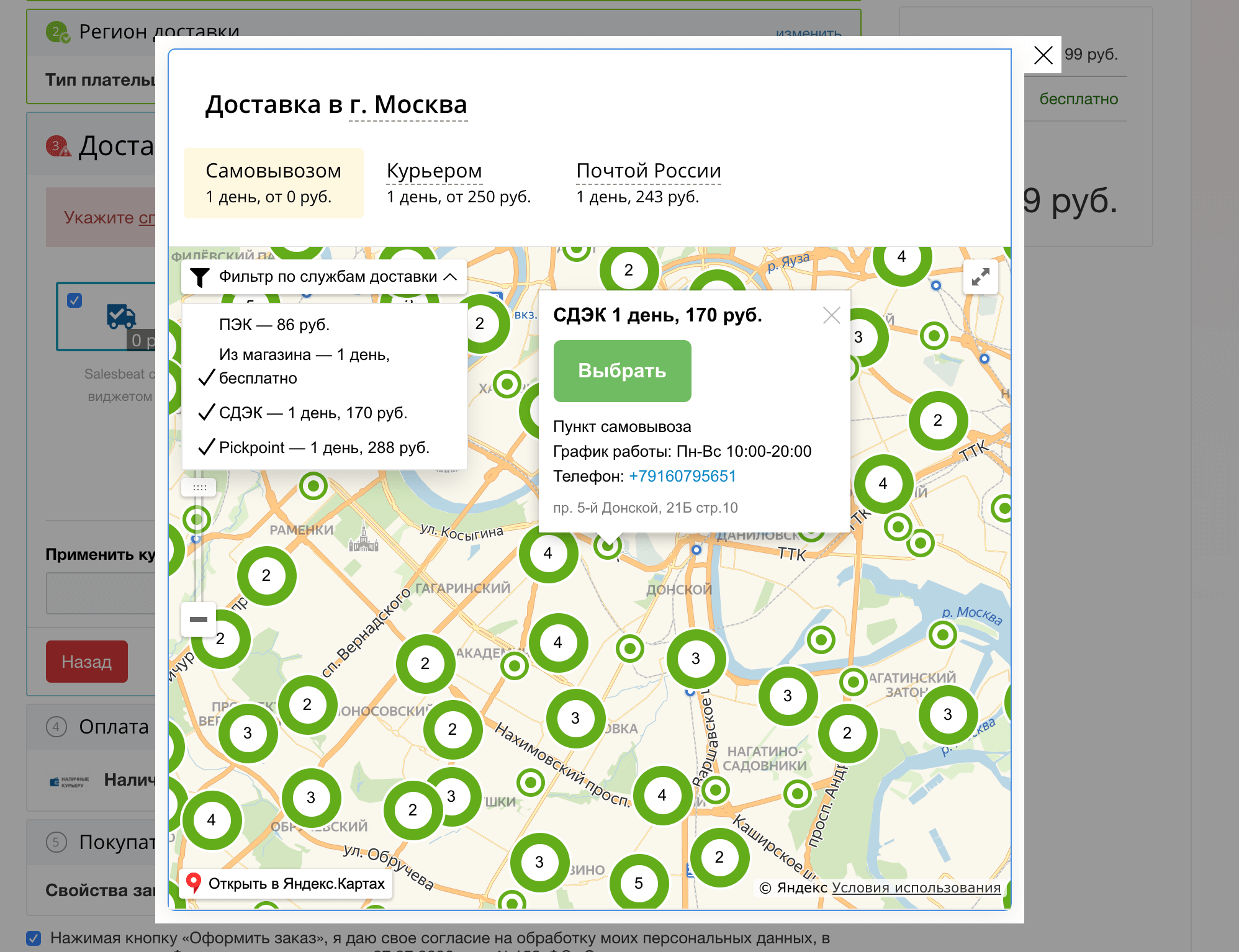
Task: Click cluster 3 marker near Варшавское шоссе
Action: [x=696, y=658]
